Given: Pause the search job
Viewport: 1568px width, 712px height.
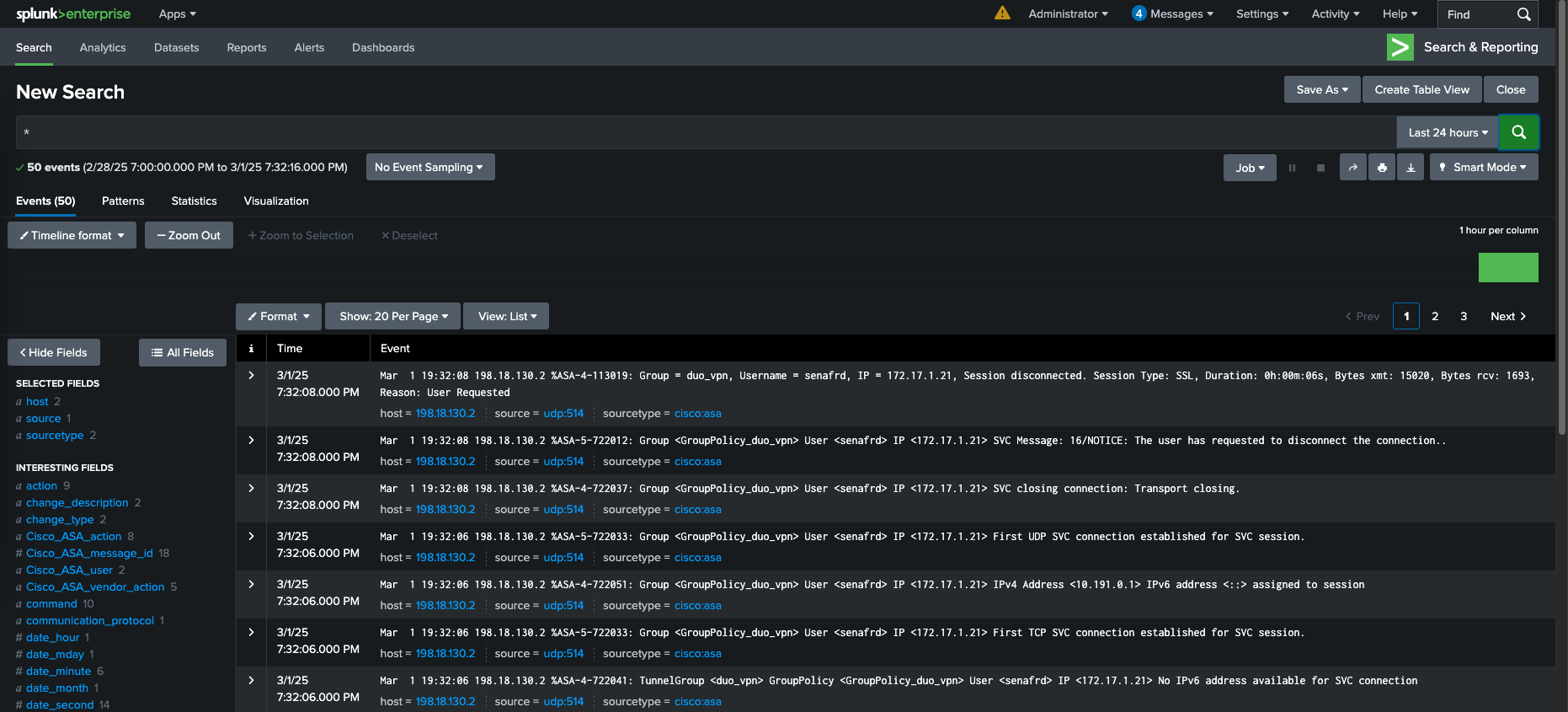Looking at the screenshot, I should (x=1292, y=168).
